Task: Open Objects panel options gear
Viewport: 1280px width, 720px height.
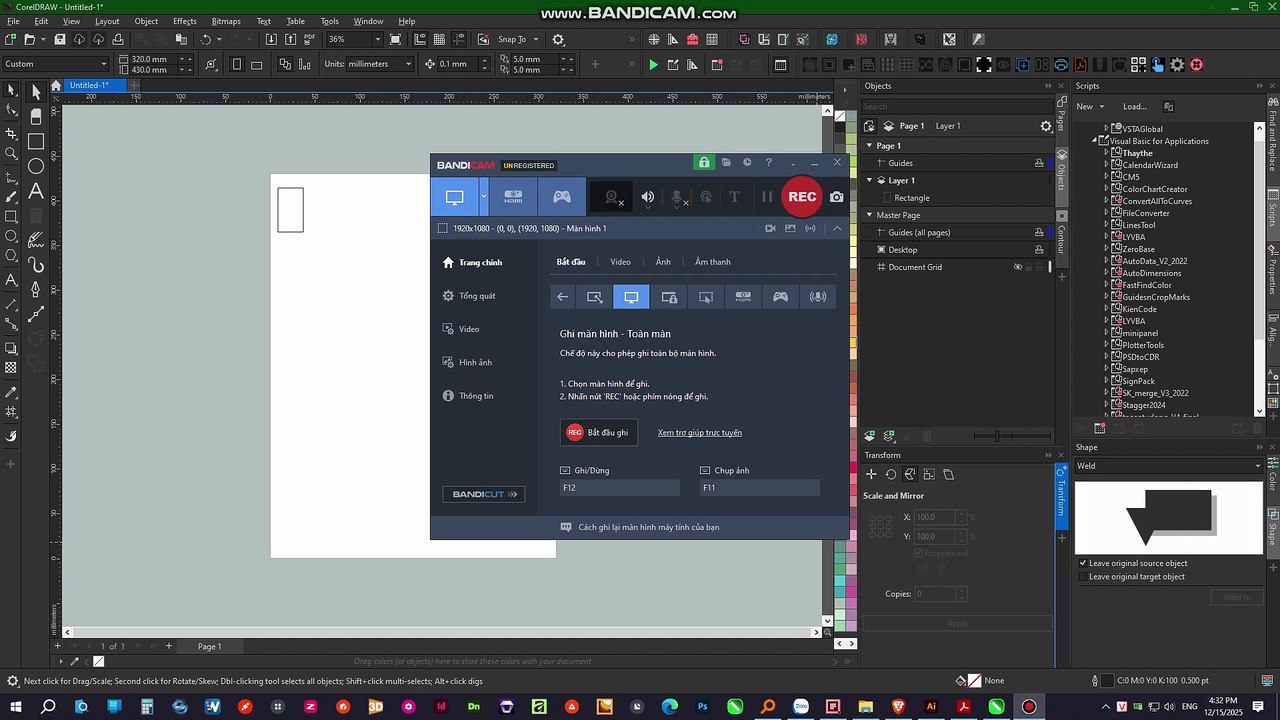Action: pos(1046,126)
